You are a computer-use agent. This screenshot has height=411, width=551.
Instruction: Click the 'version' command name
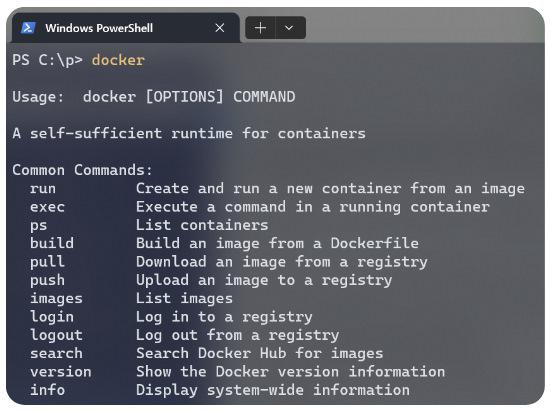pos(61,372)
